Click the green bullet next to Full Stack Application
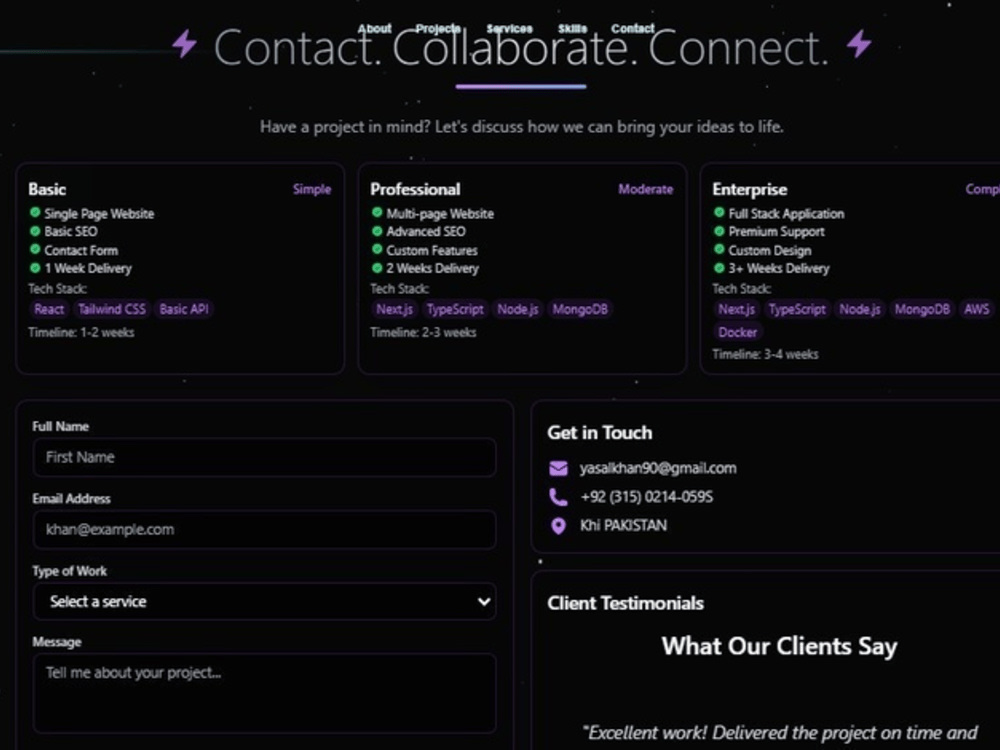The height and width of the screenshot is (750, 1000). (x=719, y=212)
